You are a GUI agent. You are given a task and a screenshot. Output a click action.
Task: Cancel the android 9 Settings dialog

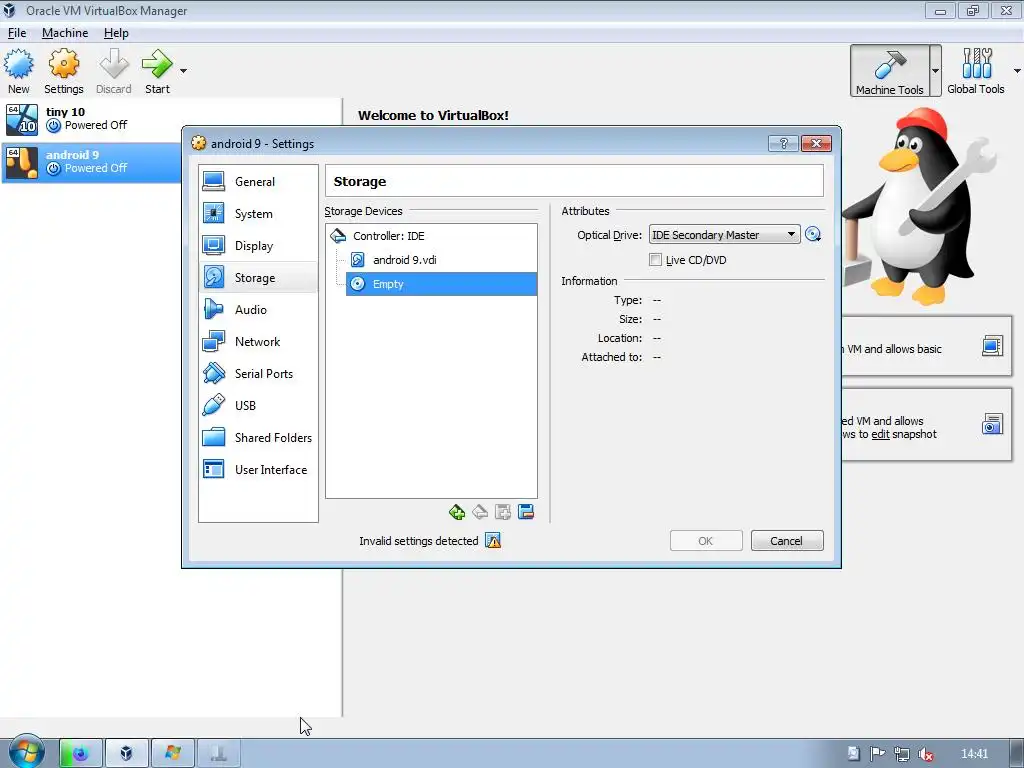[x=787, y=541]
